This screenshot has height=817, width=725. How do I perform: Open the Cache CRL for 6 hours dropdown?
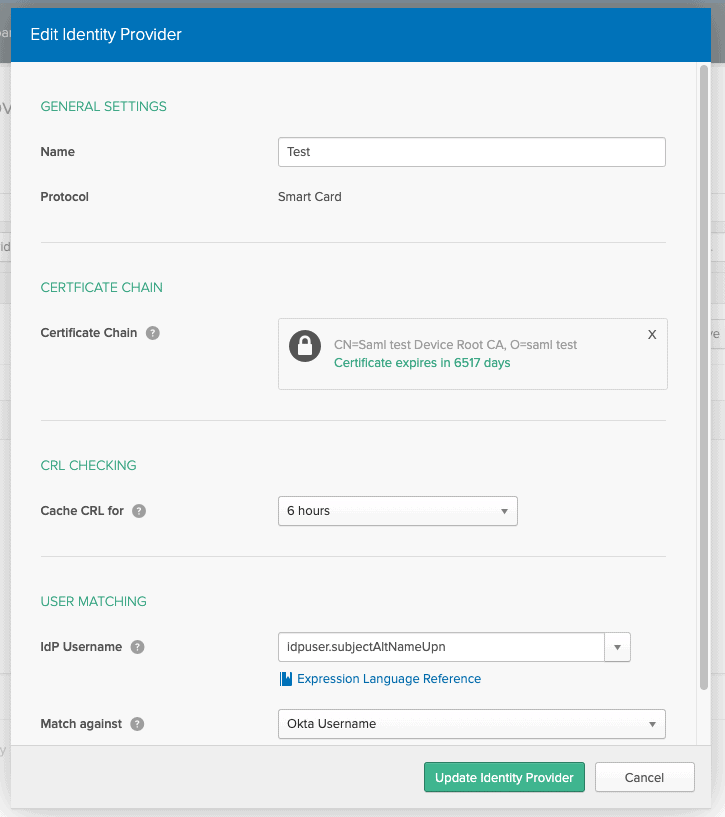[397, 511]
